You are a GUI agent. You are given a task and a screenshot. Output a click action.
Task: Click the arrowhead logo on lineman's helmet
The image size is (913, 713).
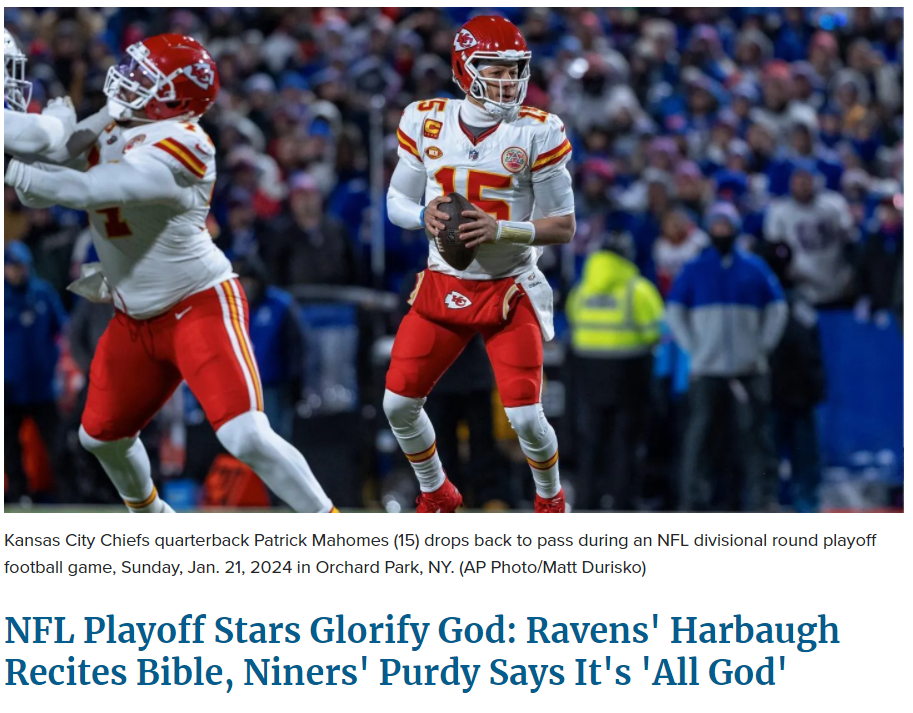click(200, 75)
